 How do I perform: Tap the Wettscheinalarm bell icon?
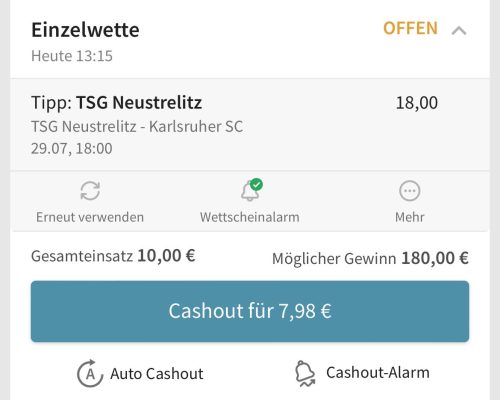[x=250, y=192]
